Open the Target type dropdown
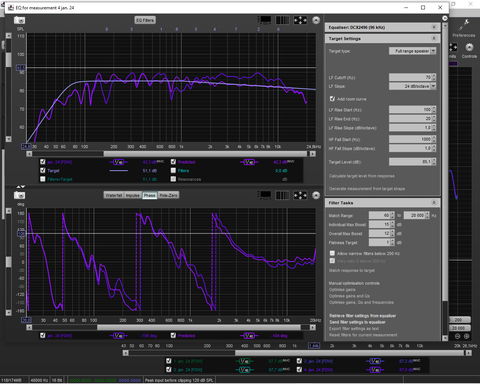The height and width of the screenshot is (384, 480). point(413,51)
